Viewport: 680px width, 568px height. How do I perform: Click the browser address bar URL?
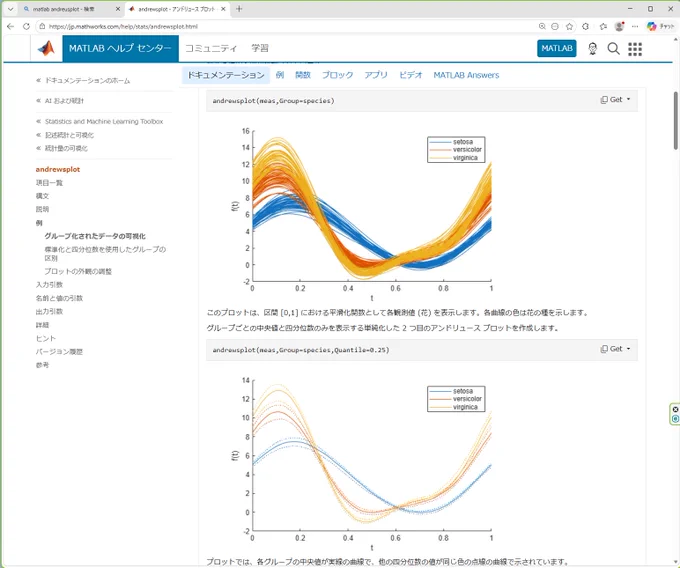click(x=123, y=26)
